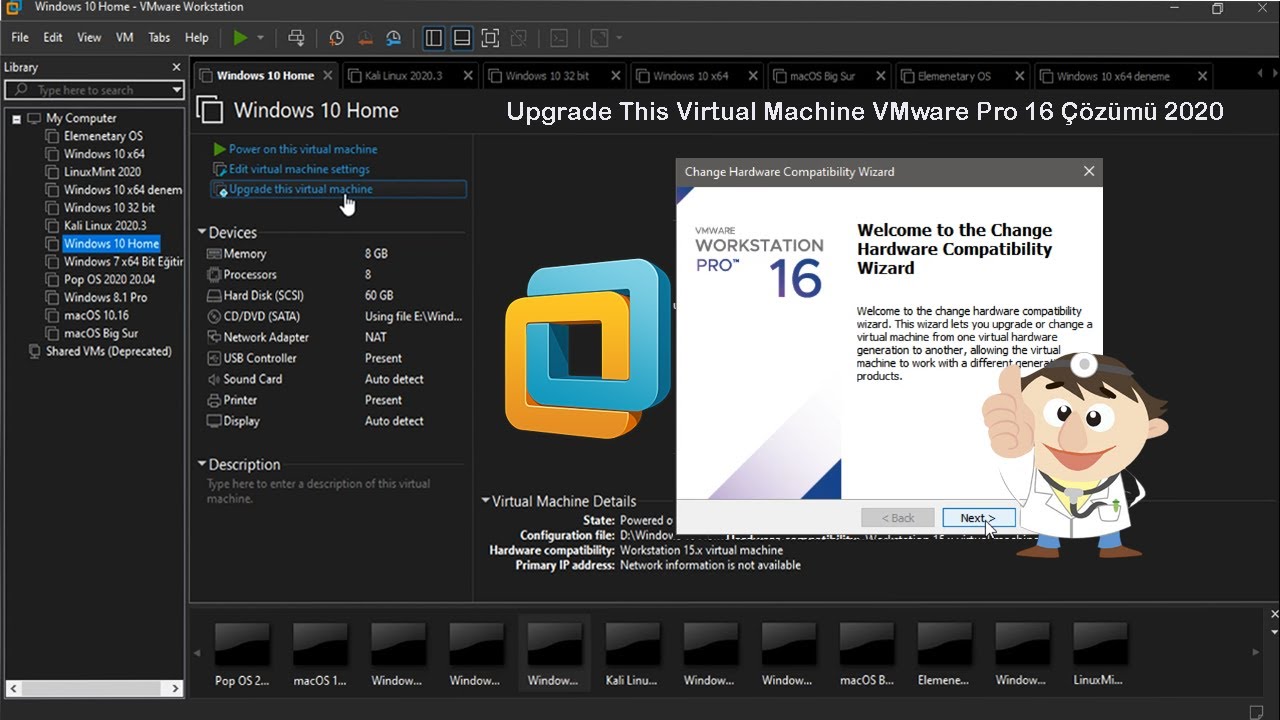Toggle the Library sidebar view icon
The width and height of the screenshot is (1280, 720).
pos(433,38)
